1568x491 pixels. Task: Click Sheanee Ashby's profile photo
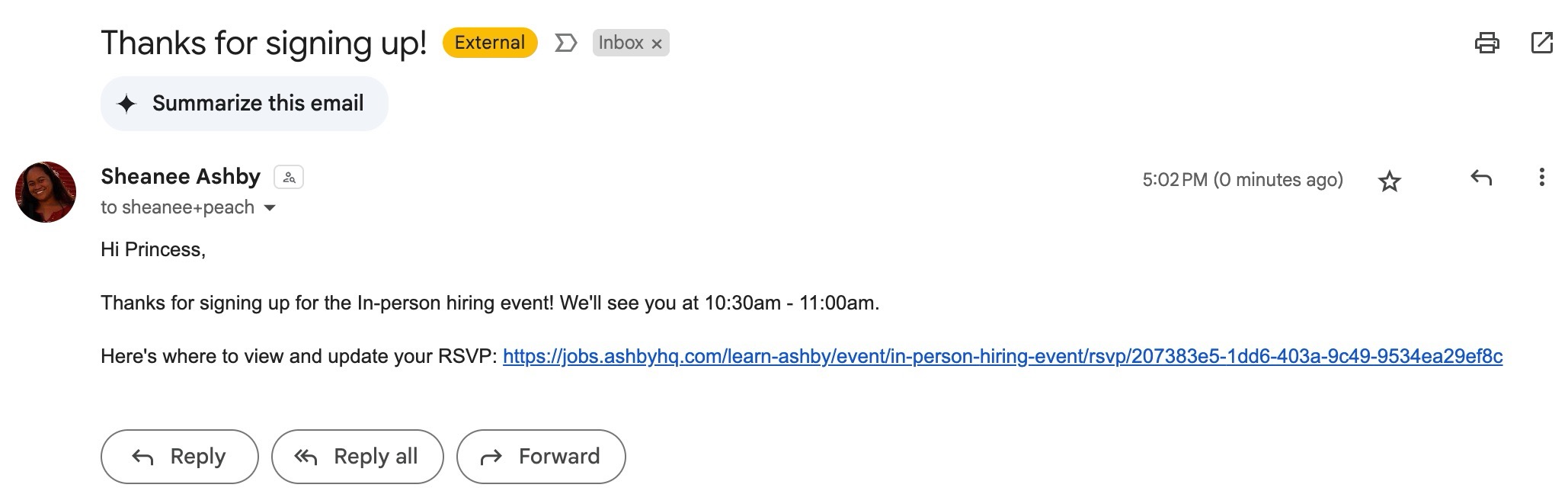pyautogui.click(x=46, y=192)
